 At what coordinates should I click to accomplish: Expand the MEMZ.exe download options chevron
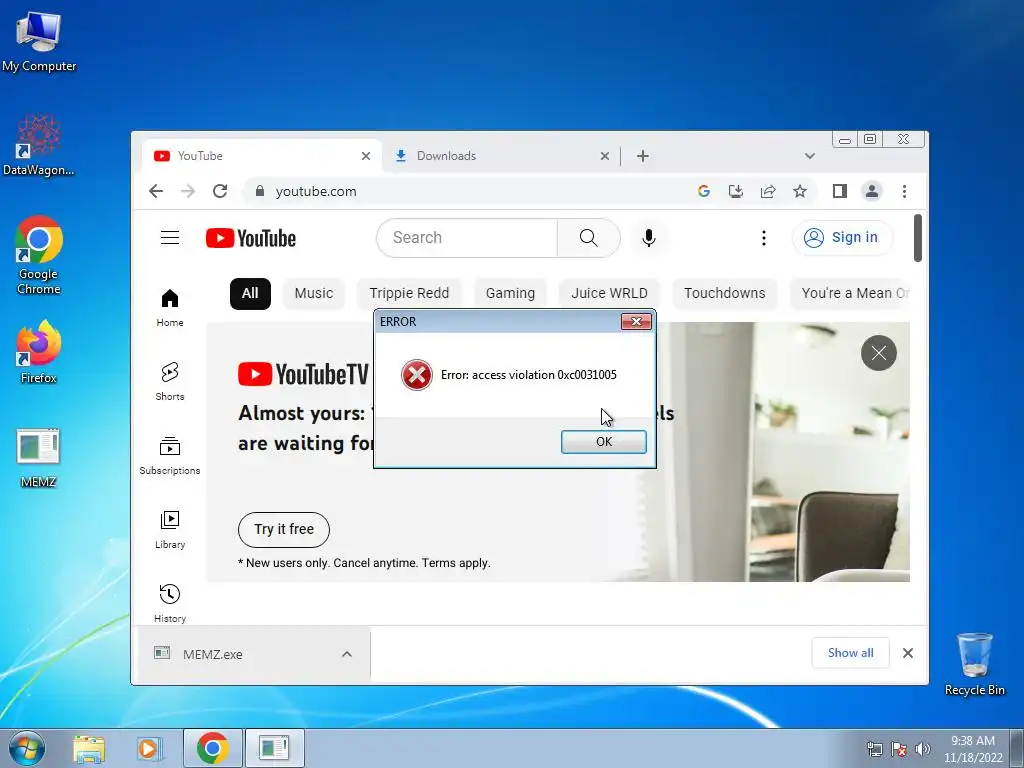[347, 654]
